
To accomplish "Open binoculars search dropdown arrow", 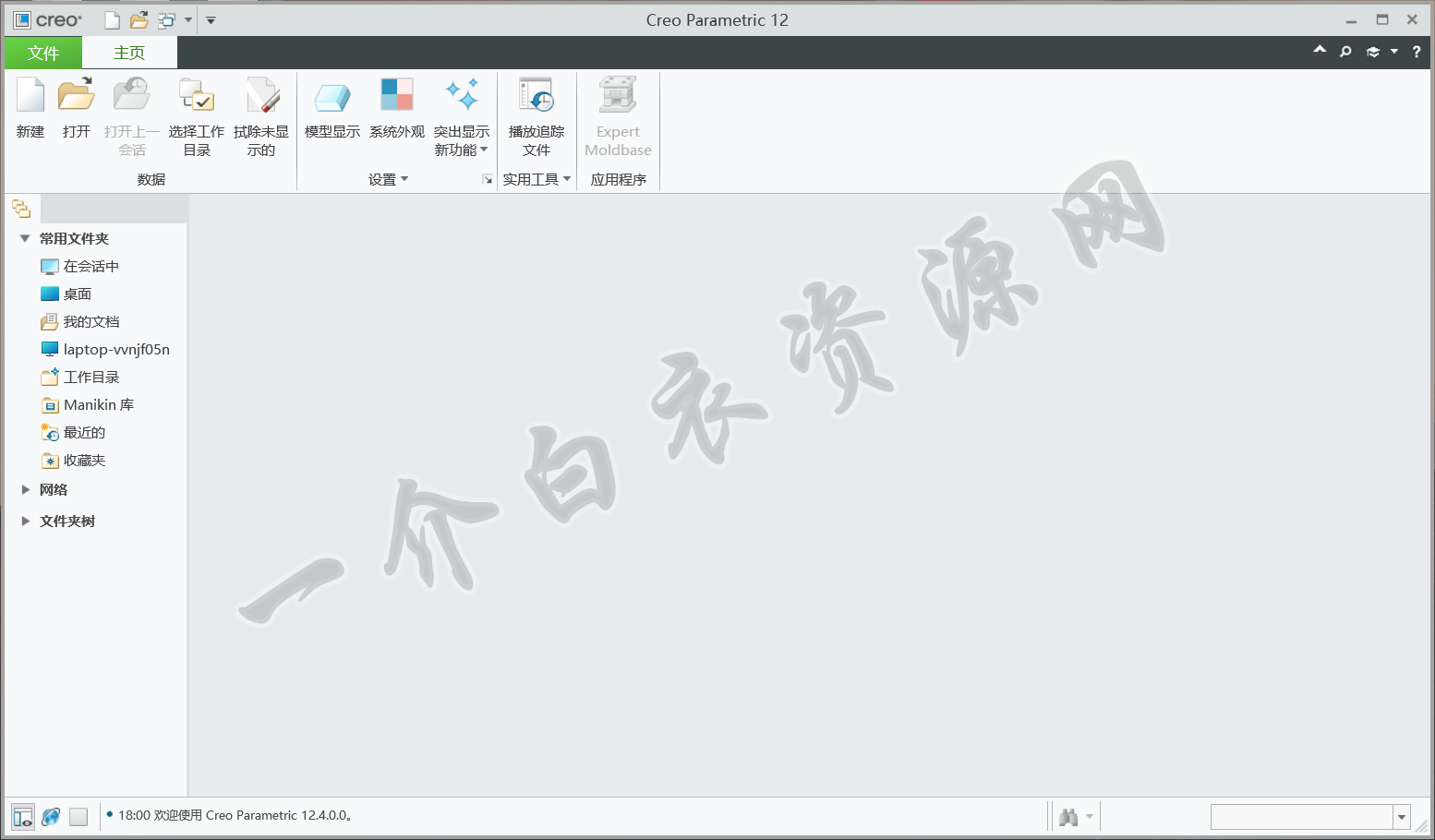I will (1090, 816).
